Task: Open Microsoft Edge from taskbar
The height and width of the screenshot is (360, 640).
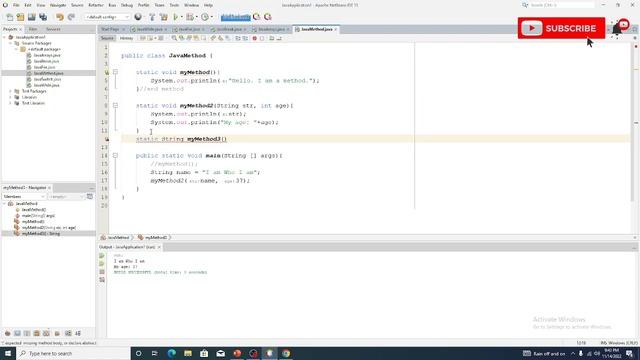Action: coord(171,353)
